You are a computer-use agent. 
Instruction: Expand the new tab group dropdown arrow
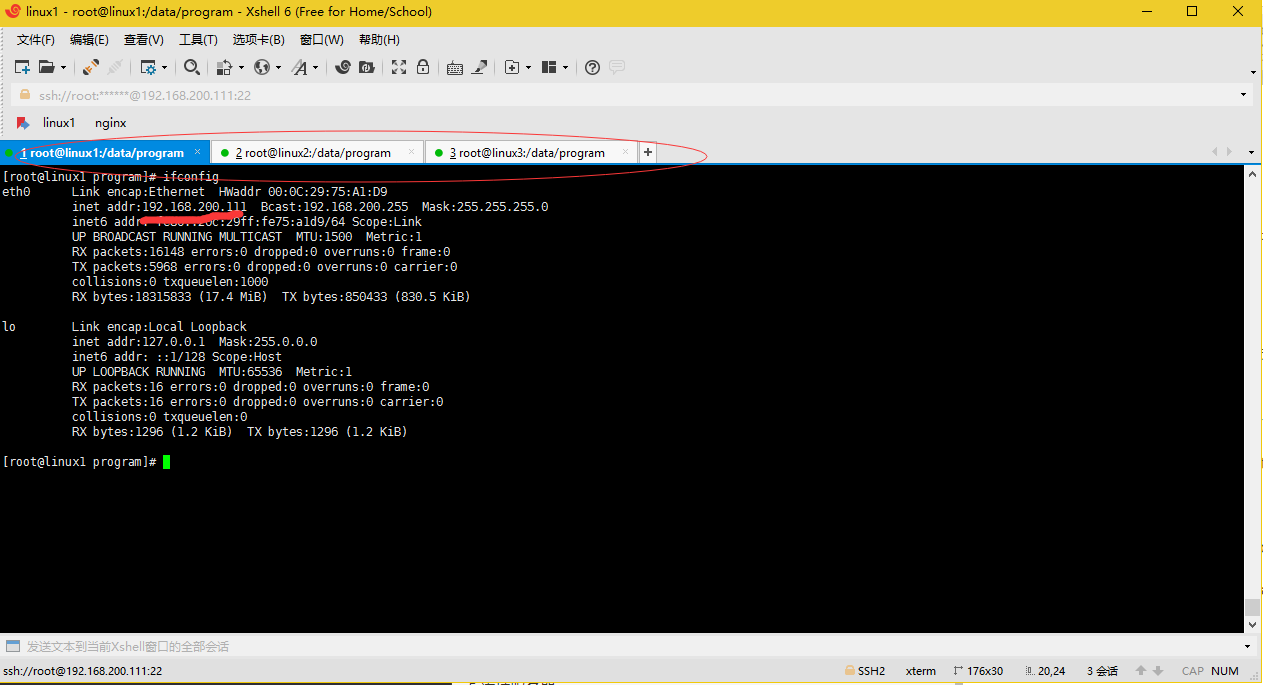coord(528,68)
